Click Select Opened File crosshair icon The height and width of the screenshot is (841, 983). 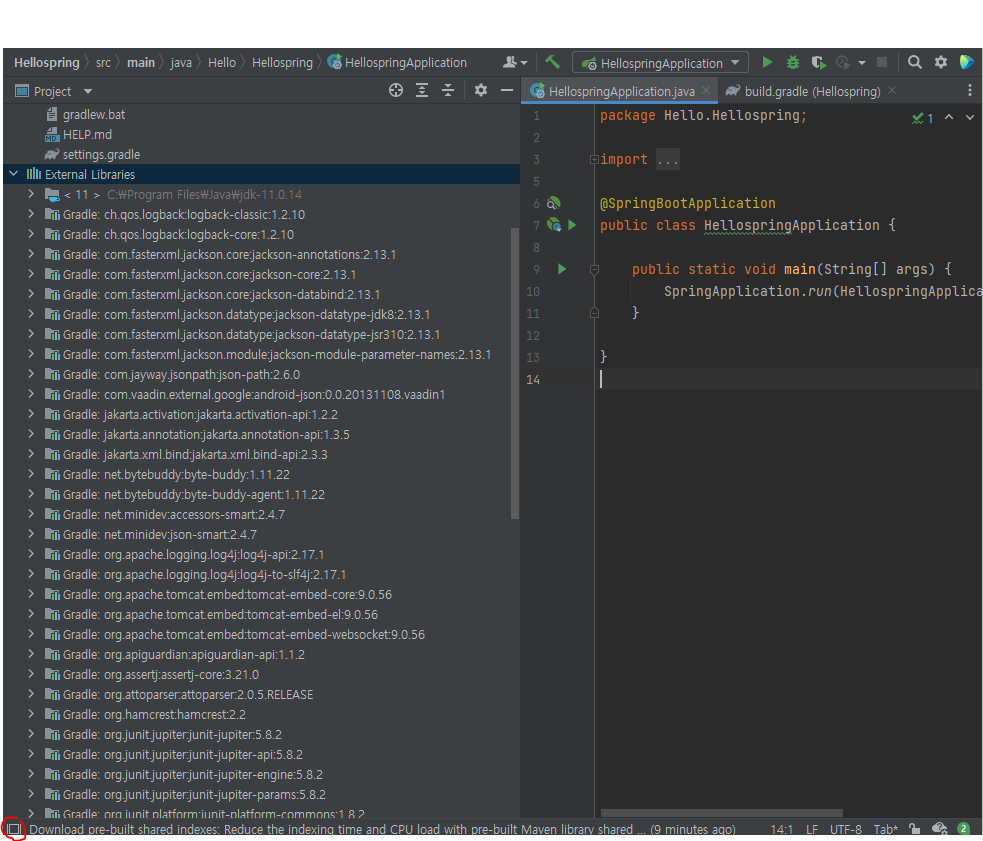pyautogui.click(x=396, y=90)
